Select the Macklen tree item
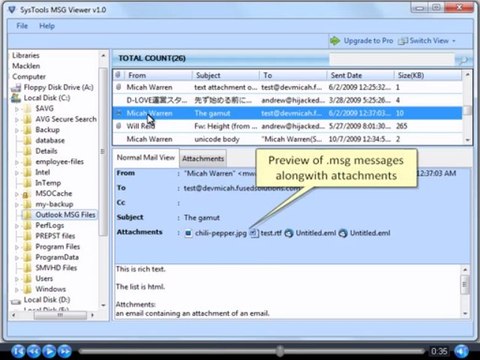The height and width of the screenshot is (360, 480). coord(26,66)
